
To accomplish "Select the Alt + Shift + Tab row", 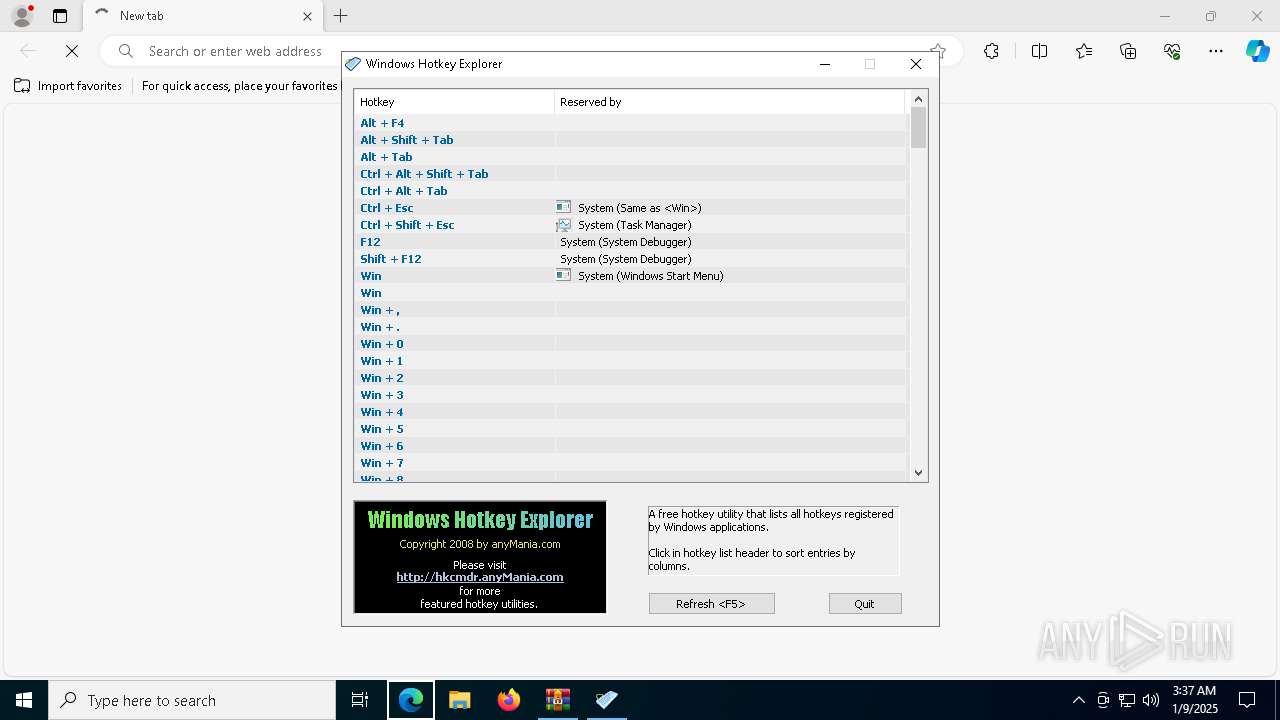I will [x=631, y=140].
